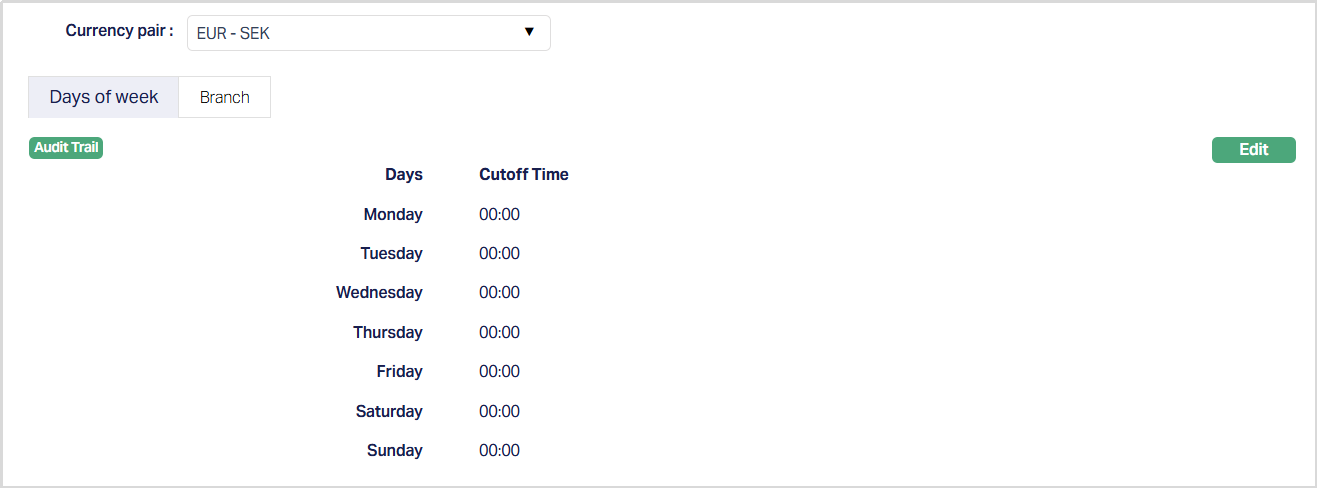Screen dimensions: 1317x488
Task: Click the dropdown arrow beside EUR - SEK
Action: coord(529,32)
